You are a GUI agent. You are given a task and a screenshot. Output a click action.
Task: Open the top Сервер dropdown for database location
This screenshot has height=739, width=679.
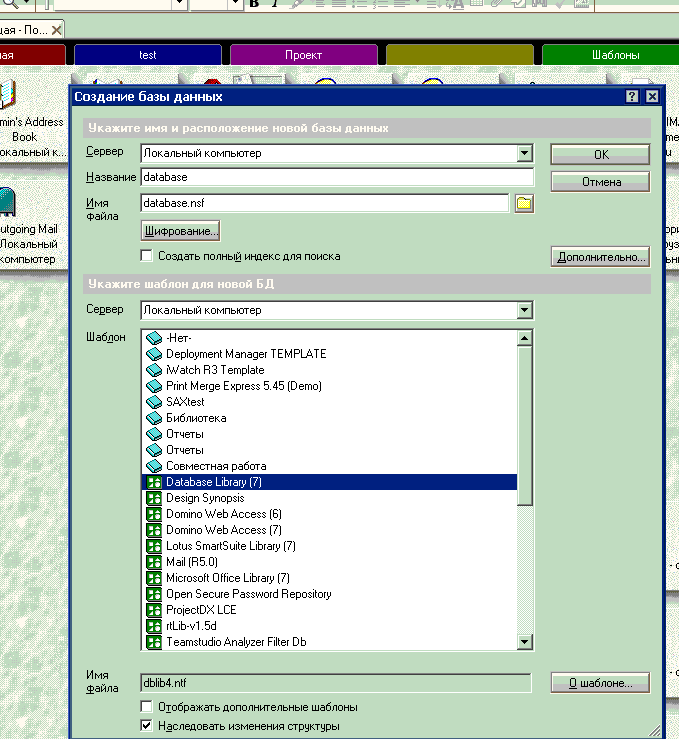point(524,153)
